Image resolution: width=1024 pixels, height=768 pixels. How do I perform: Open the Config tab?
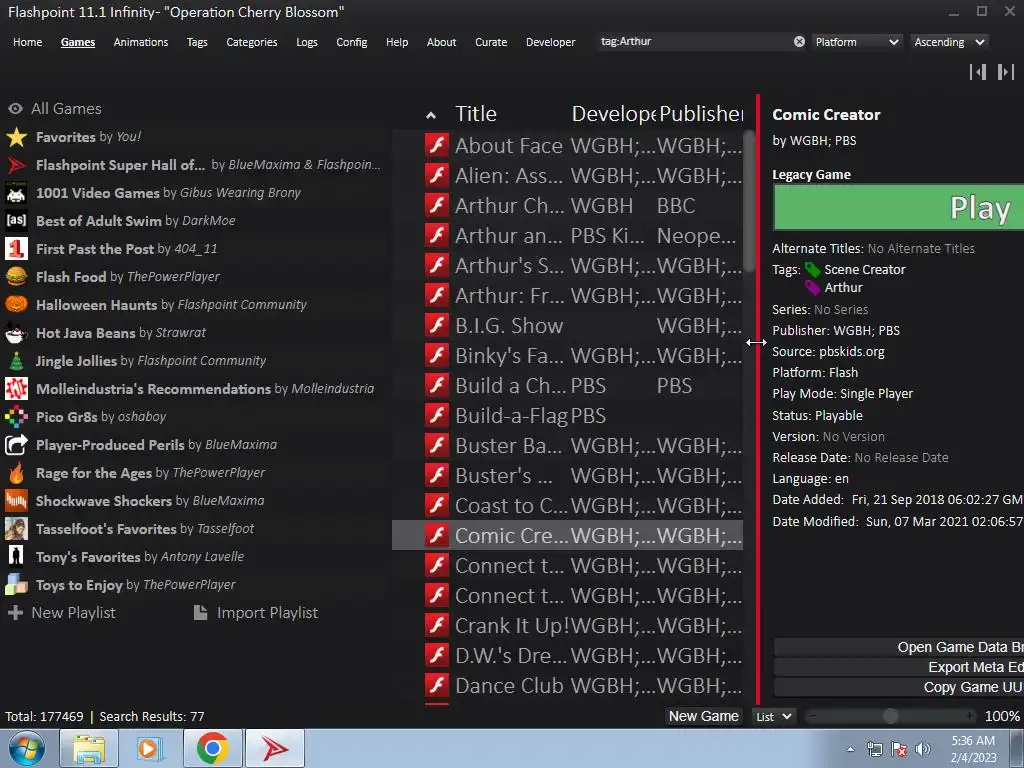[351, 42]
